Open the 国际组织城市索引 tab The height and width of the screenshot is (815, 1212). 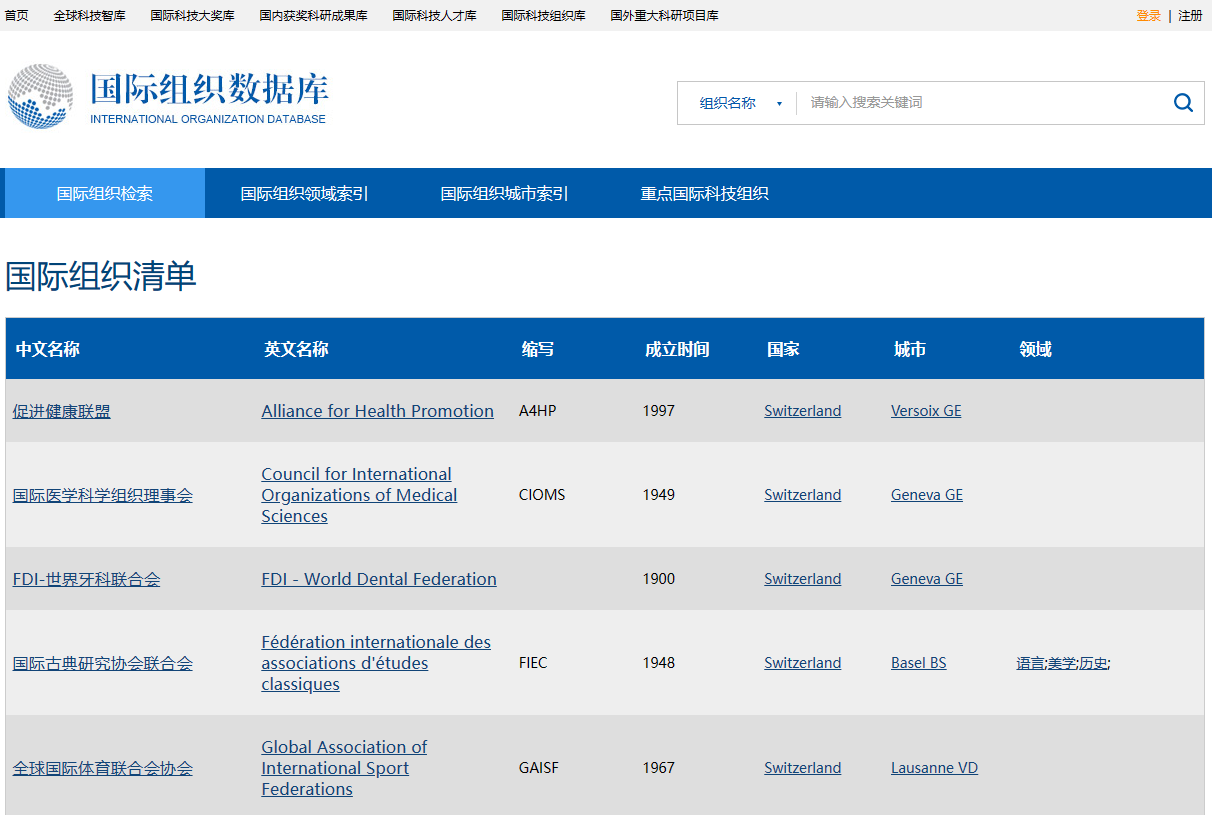504,194
